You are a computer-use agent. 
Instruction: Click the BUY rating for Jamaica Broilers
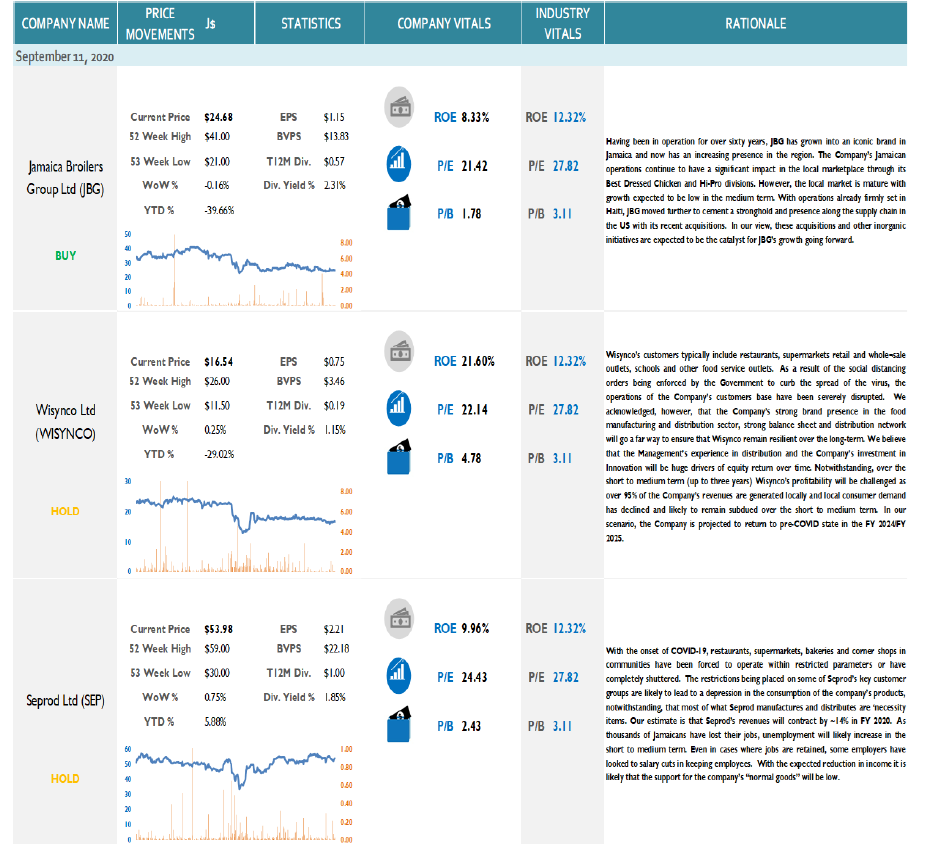65,255
